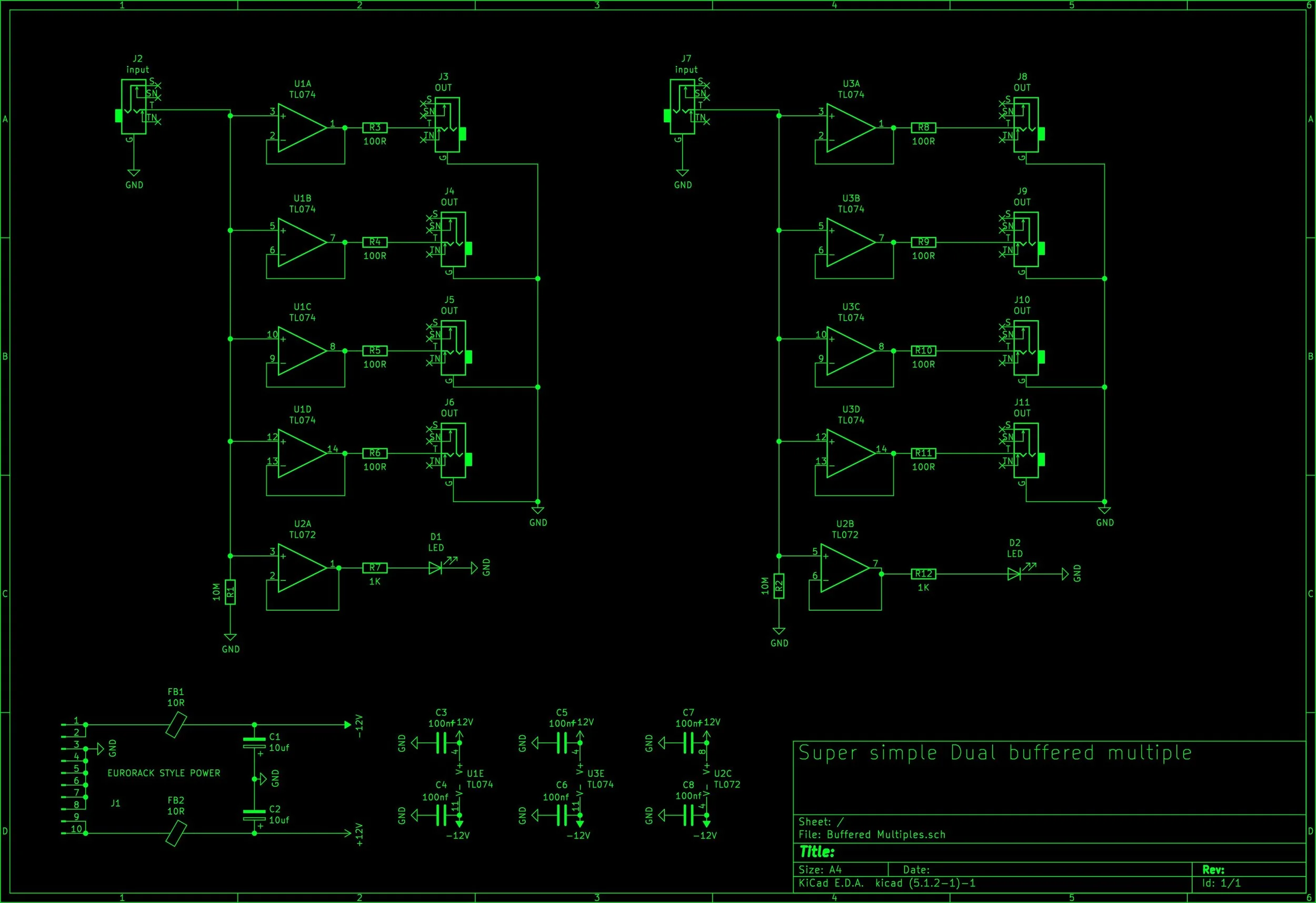
Task: Click the GND symbol below J7 input
Action: 682,173
